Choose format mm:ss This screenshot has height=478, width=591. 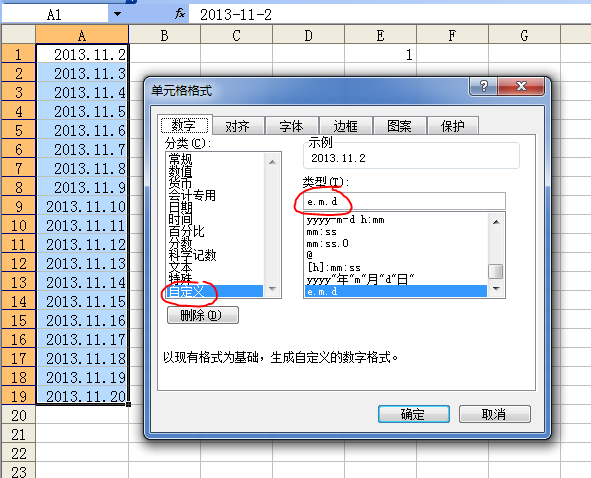(x=395, y=231)
